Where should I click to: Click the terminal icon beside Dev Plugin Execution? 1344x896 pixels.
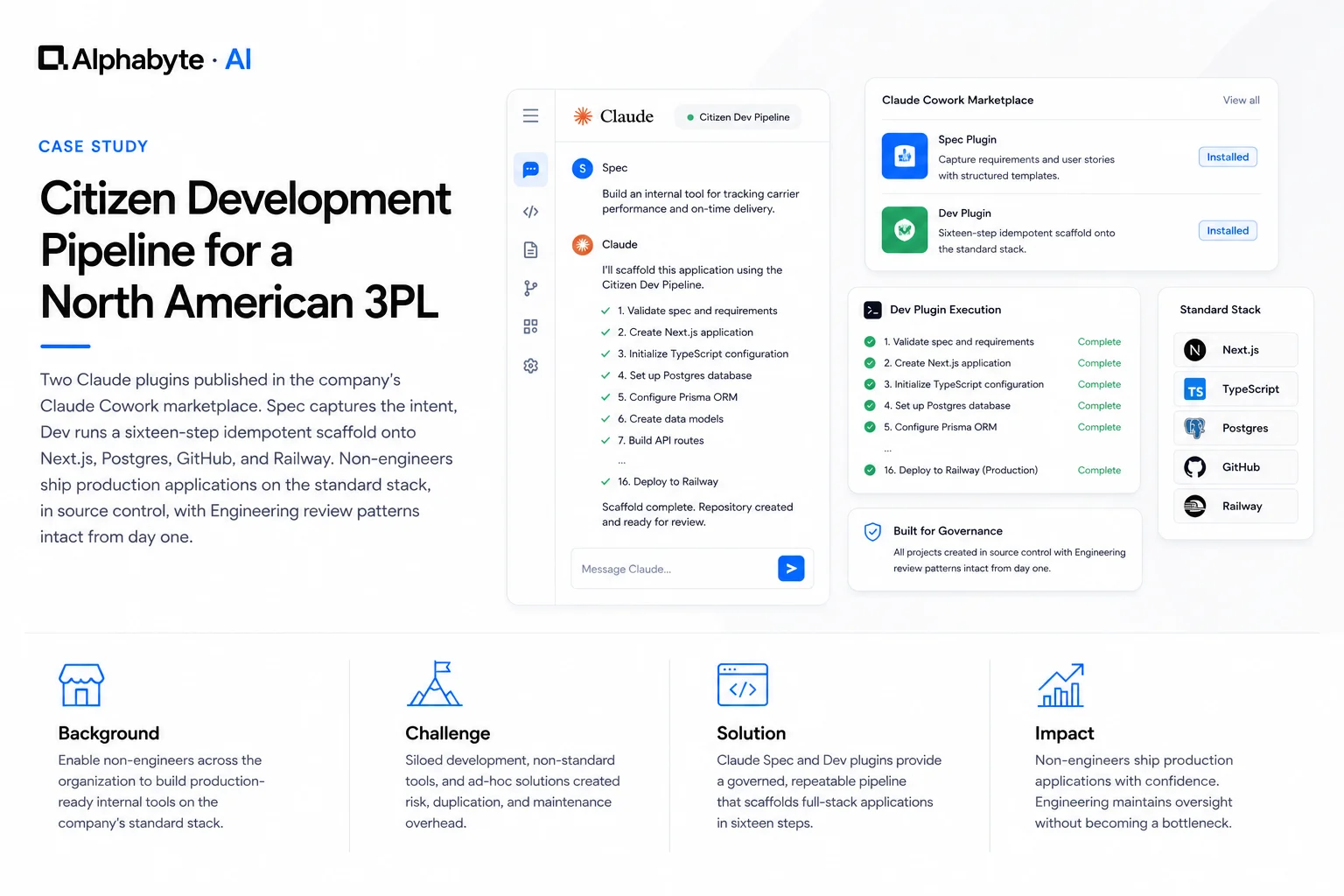[872, 310]
